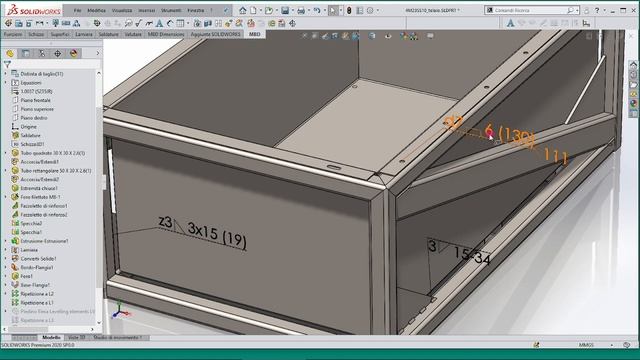640x360 pixels.
Task: Open the search magnifier dropdown
Action: (x=577, y=10)
